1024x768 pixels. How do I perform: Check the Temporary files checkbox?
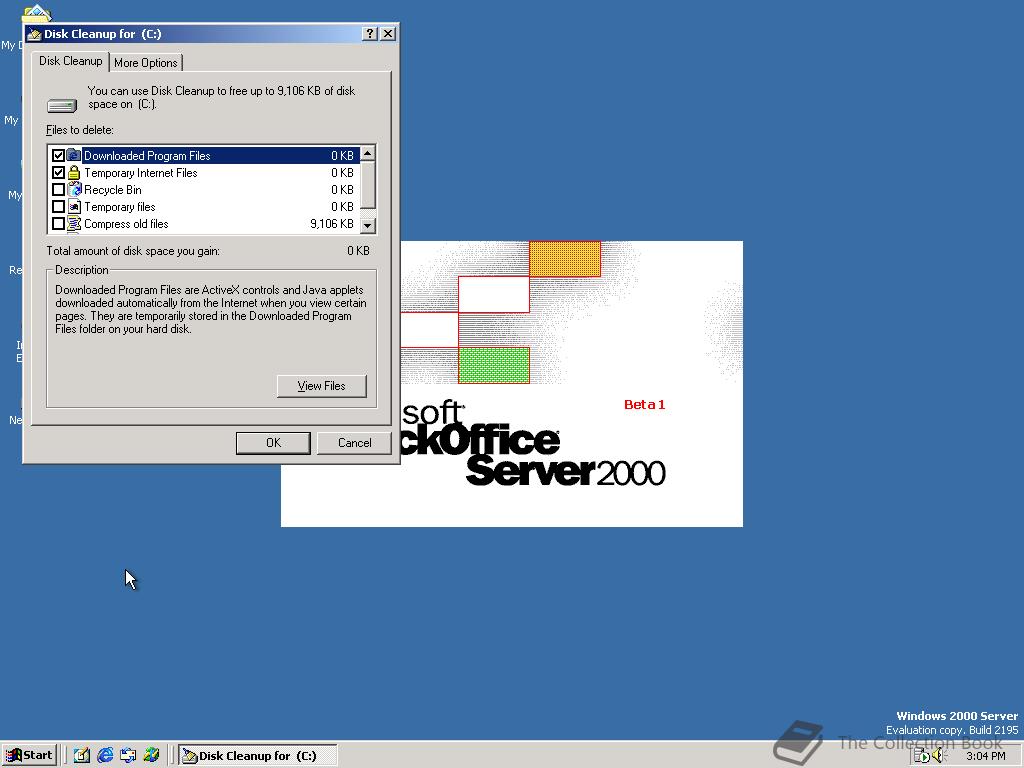58,206
